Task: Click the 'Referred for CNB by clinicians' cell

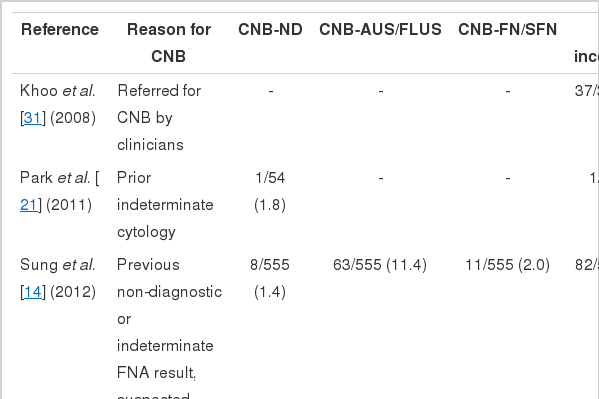Action: point(159,118)
